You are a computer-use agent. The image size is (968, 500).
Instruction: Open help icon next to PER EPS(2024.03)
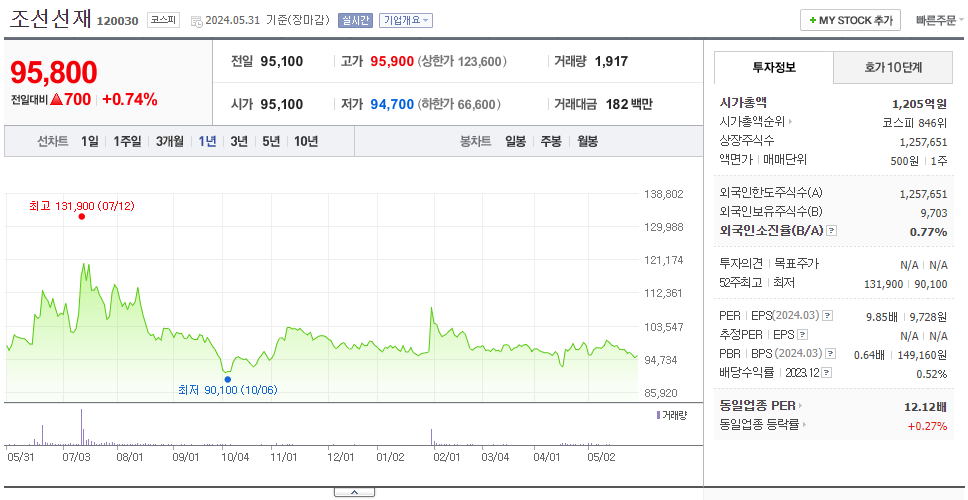pyautogui.click(x=828, y=316)
